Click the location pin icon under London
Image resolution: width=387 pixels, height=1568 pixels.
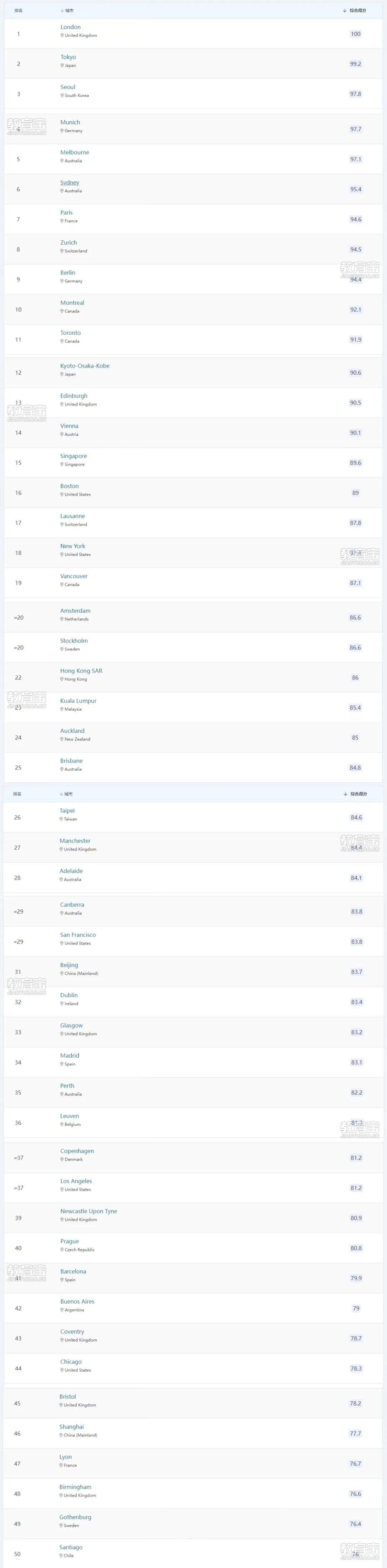click(62, 35)
